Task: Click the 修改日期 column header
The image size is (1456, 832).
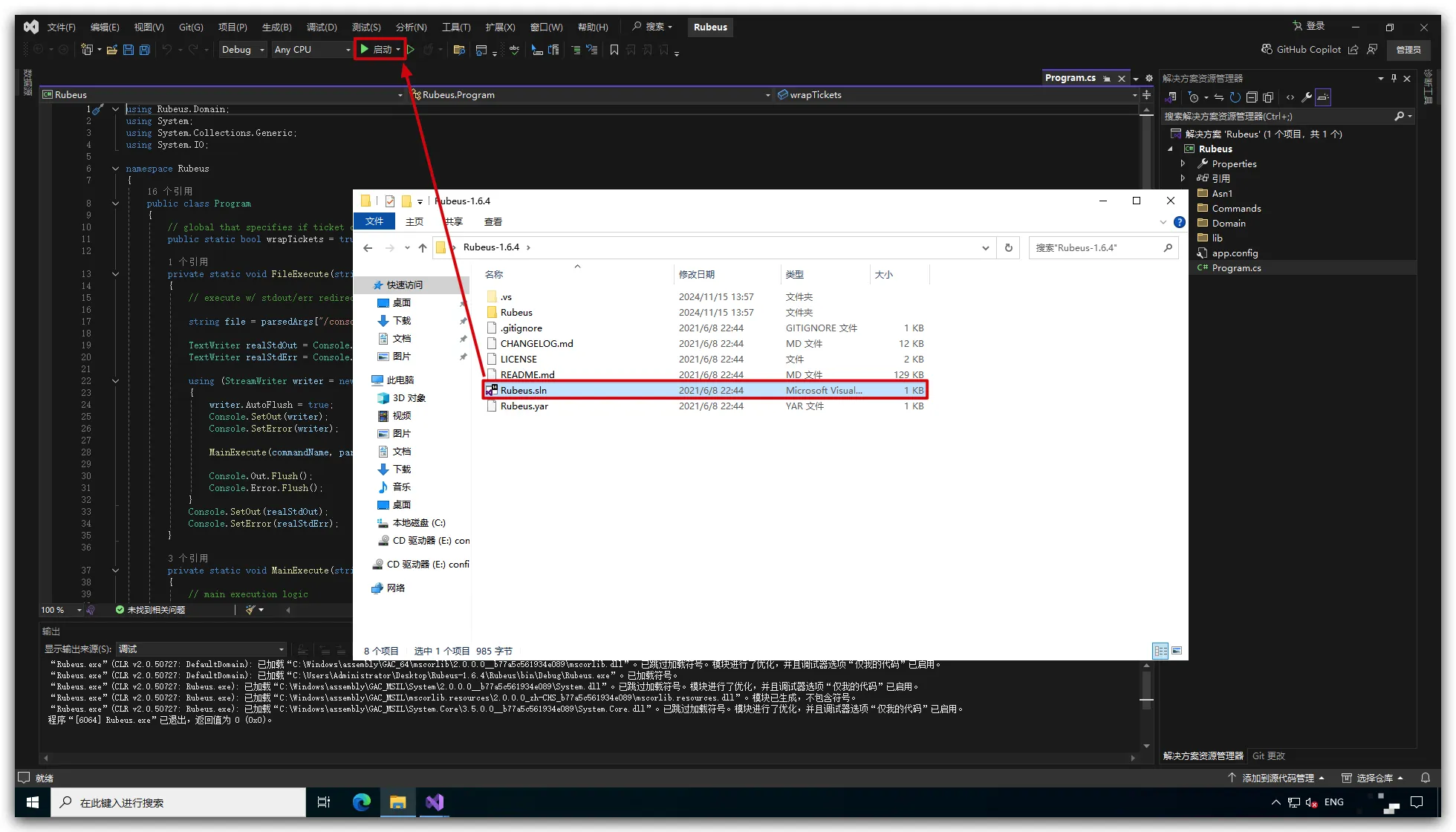Action: tap(696, 274)
